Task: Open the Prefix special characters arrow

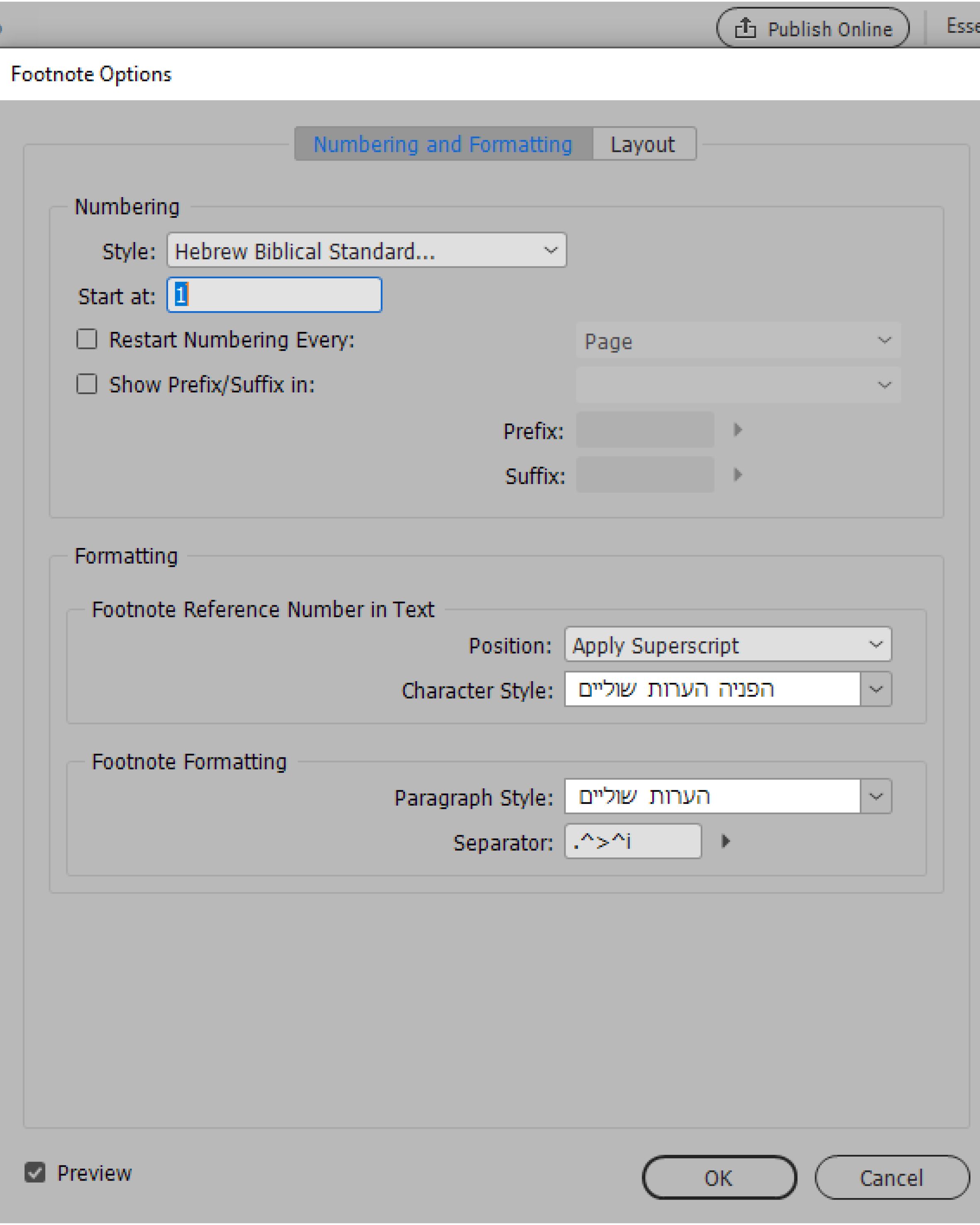Action: click(737, 429)
